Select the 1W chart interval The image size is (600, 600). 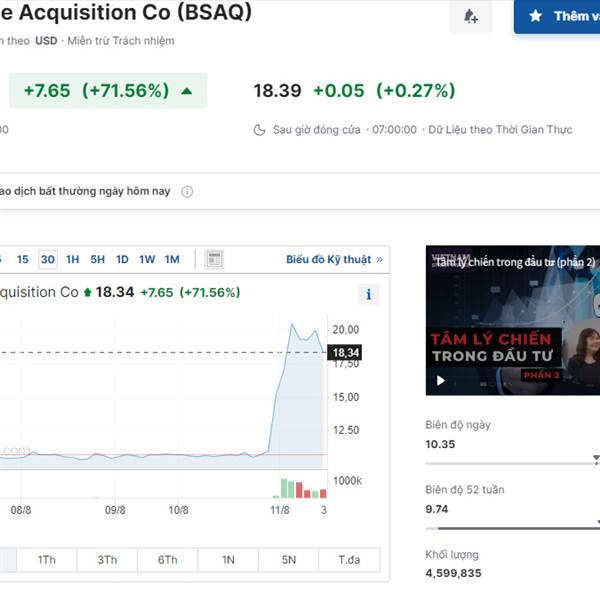click(147, 259)
